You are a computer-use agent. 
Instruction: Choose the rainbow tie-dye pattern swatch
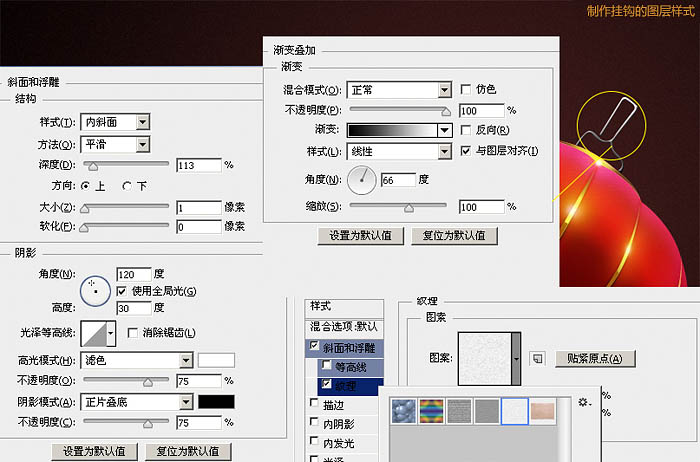coord(431,411)
